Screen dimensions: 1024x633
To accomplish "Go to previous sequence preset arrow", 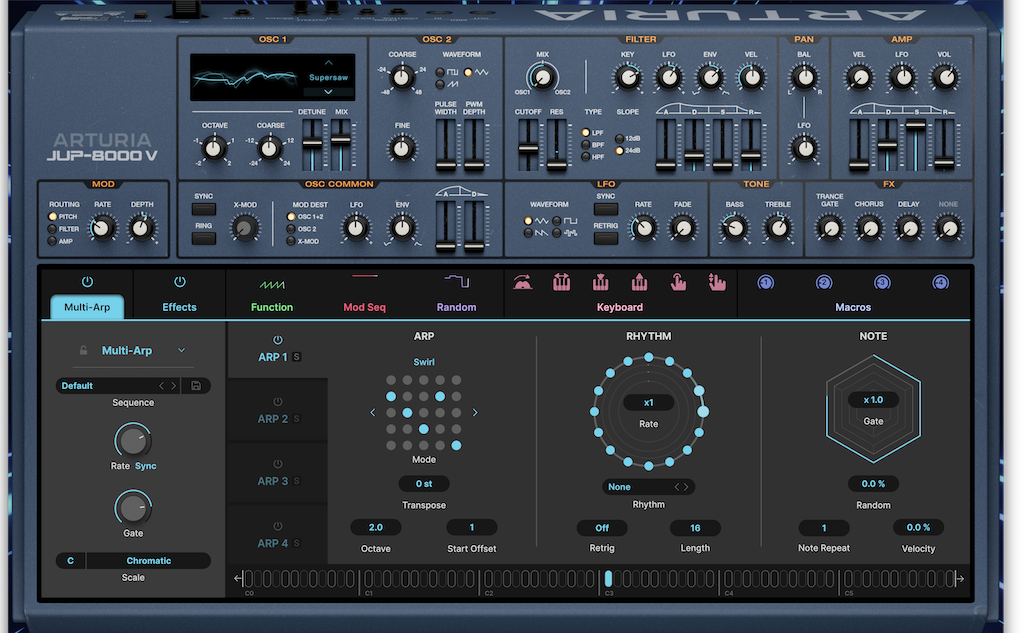I will pyautogui.click(x=161, y=385).
